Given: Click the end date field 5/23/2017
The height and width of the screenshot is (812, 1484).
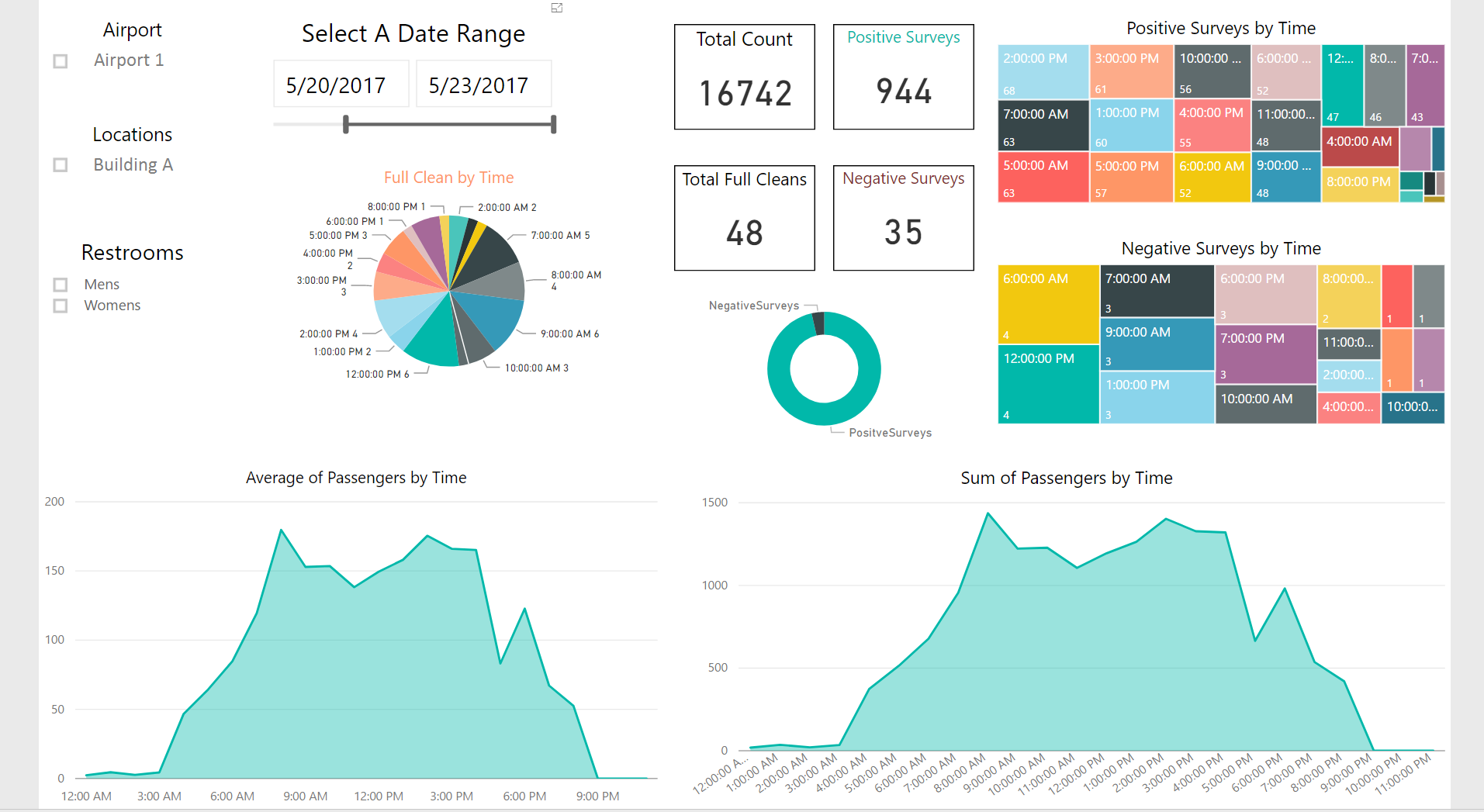Looking at the screenshot, I should pos(483,85).
